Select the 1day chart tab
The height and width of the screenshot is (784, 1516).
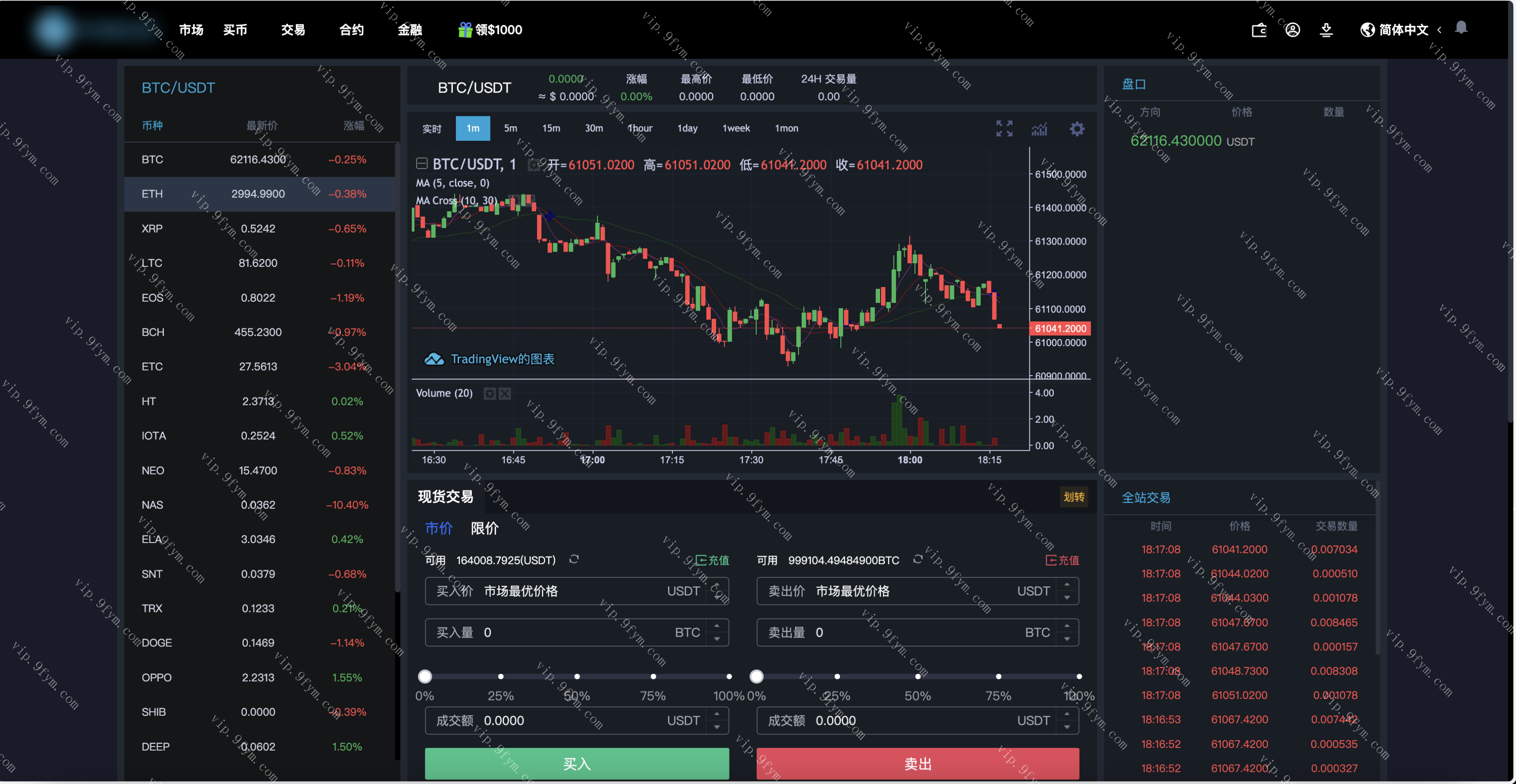click(687, 128)
